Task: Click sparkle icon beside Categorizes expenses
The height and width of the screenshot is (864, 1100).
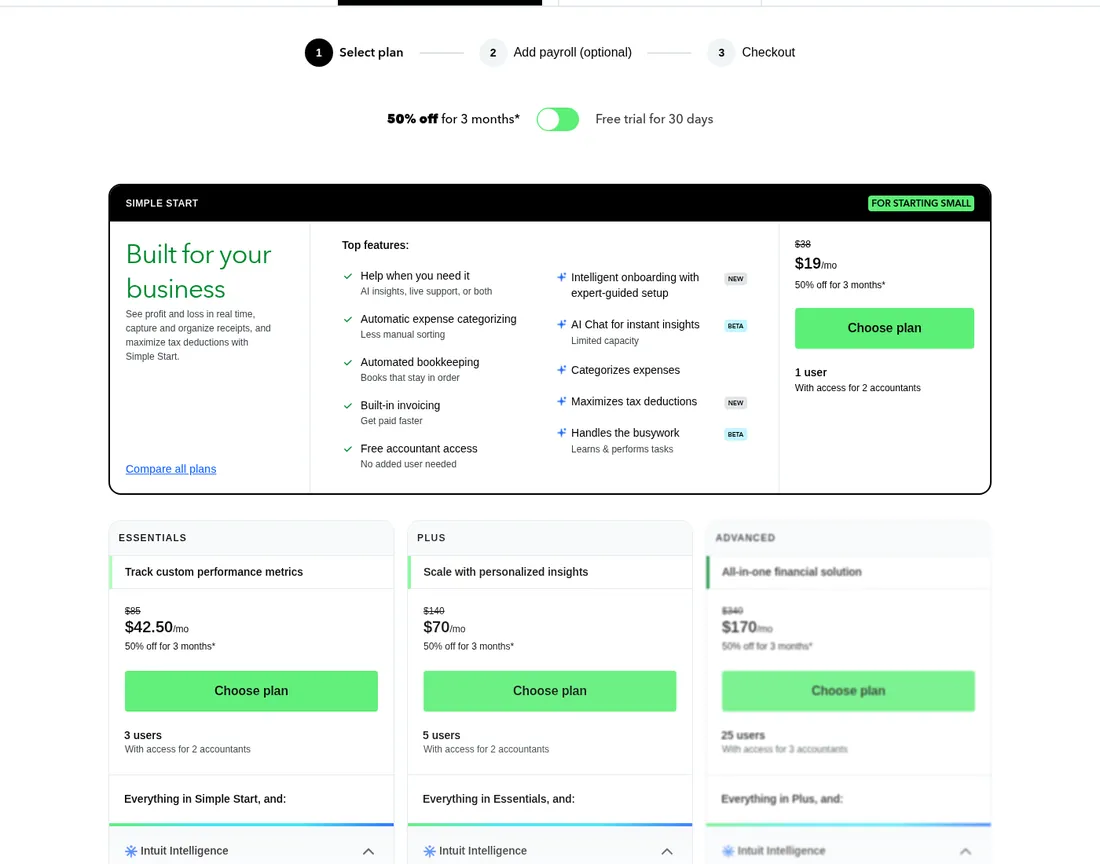Action: coord(561,370)
